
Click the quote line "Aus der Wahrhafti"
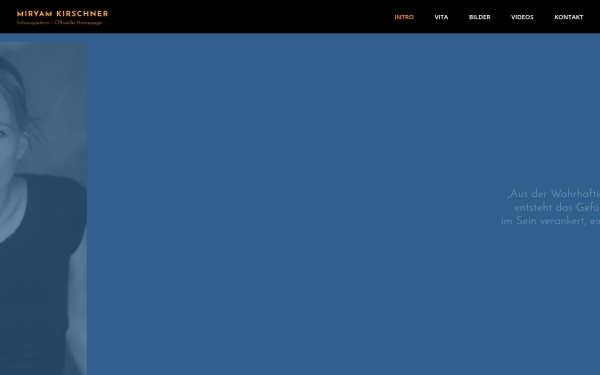[554, 194]
